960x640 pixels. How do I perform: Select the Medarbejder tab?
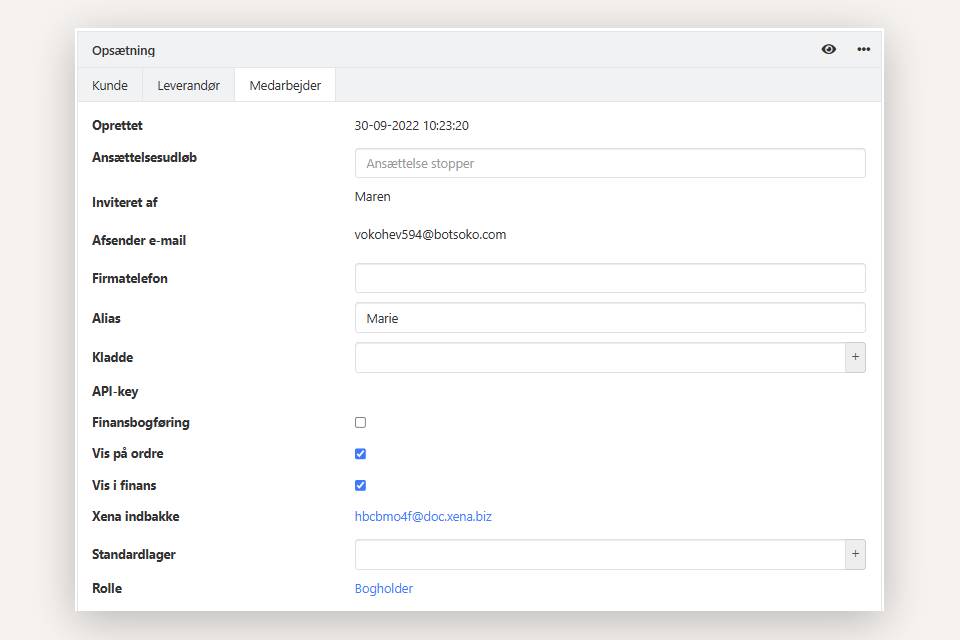coord(285,85)
